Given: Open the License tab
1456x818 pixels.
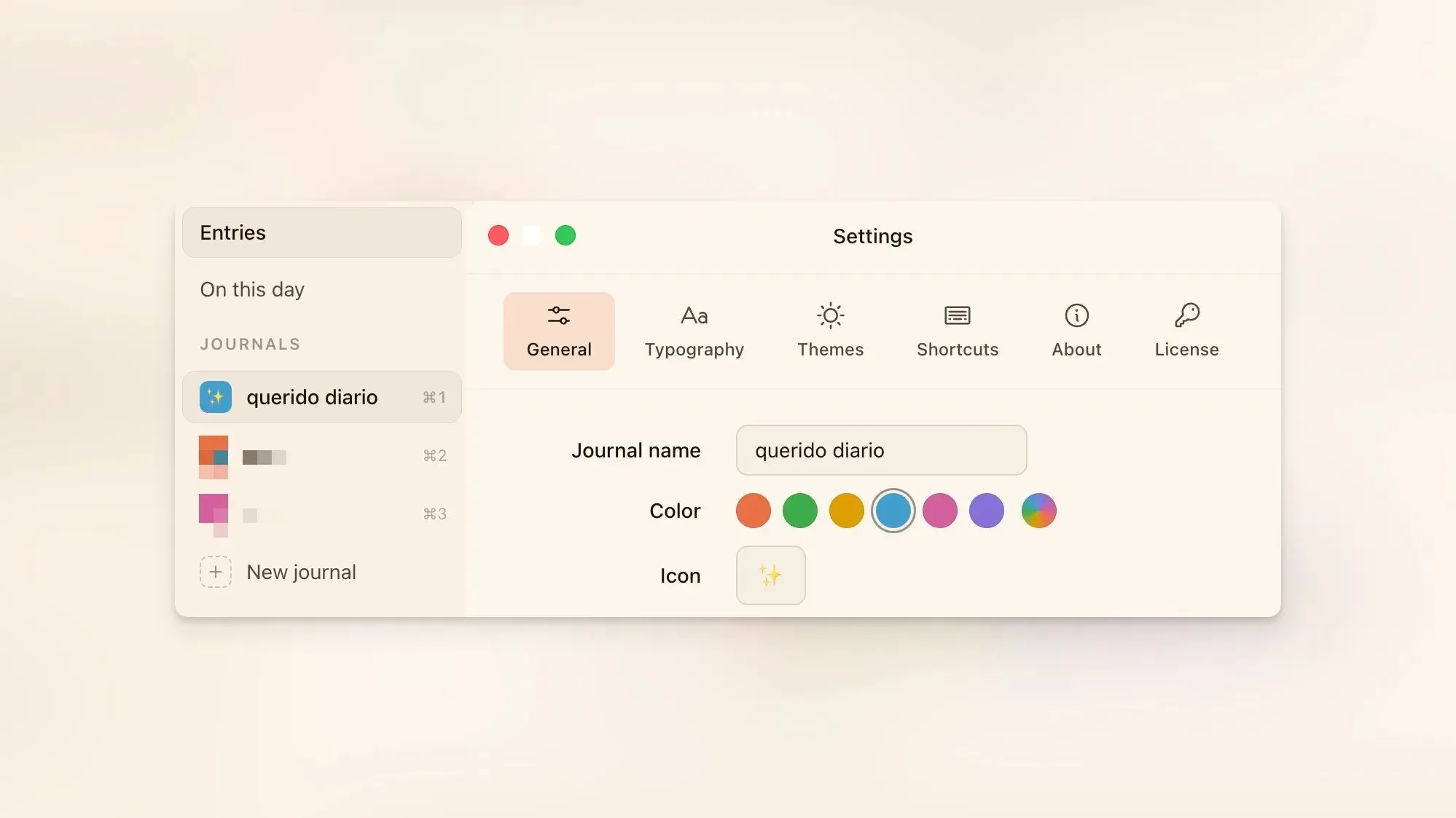Looking at the screenshot, I should click(1186, 331).
